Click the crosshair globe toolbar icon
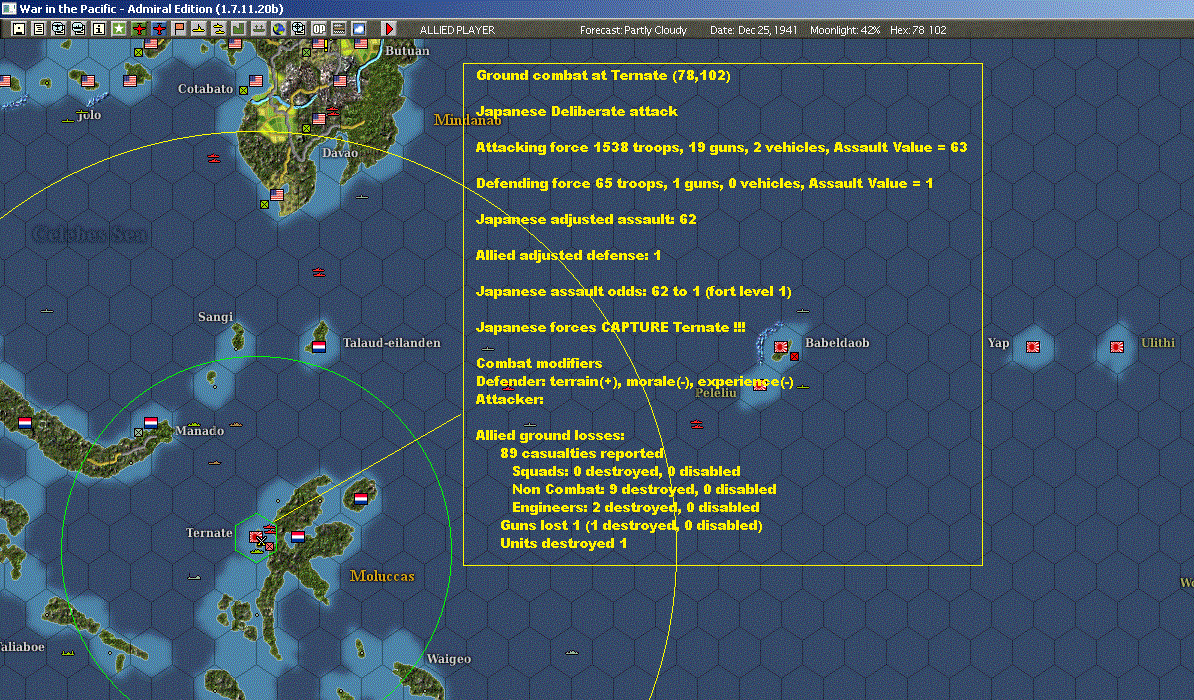 coord(298,29)
